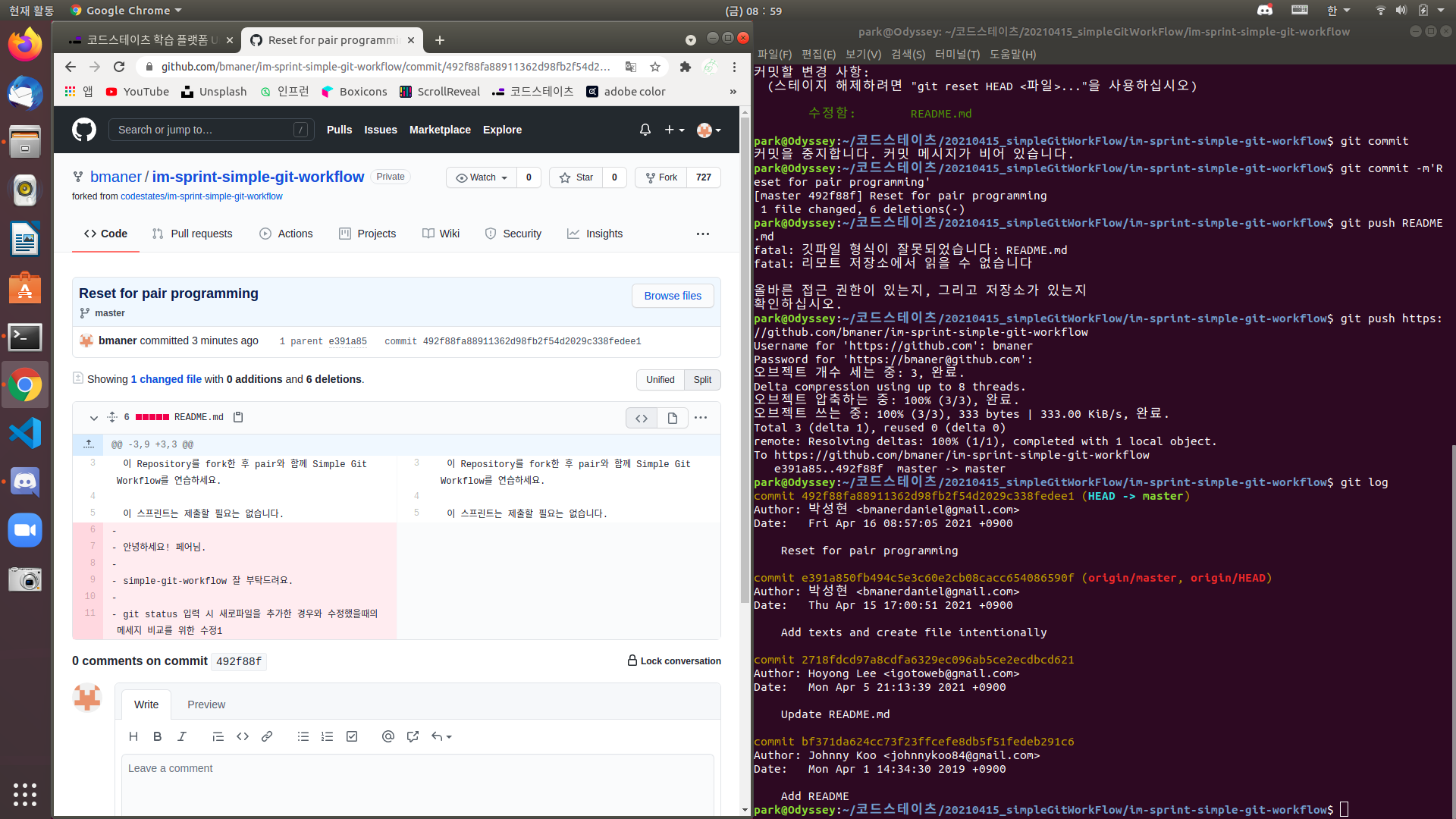The image size is (1456, 819).
Task: Open parent commit e391a85 link
Action: click(347, 341)
